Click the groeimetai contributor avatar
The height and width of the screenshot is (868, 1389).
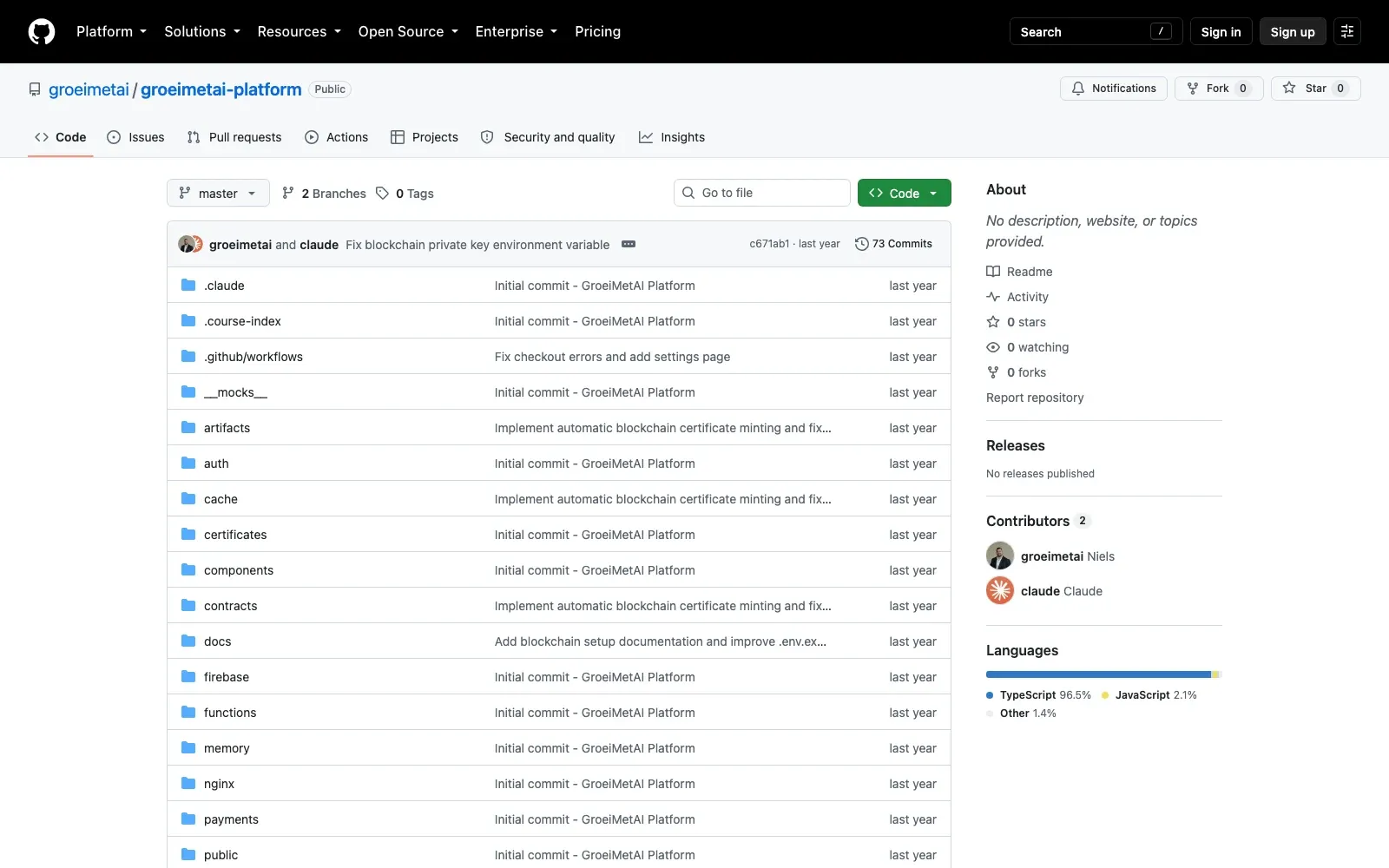(x=1000, y=556)
